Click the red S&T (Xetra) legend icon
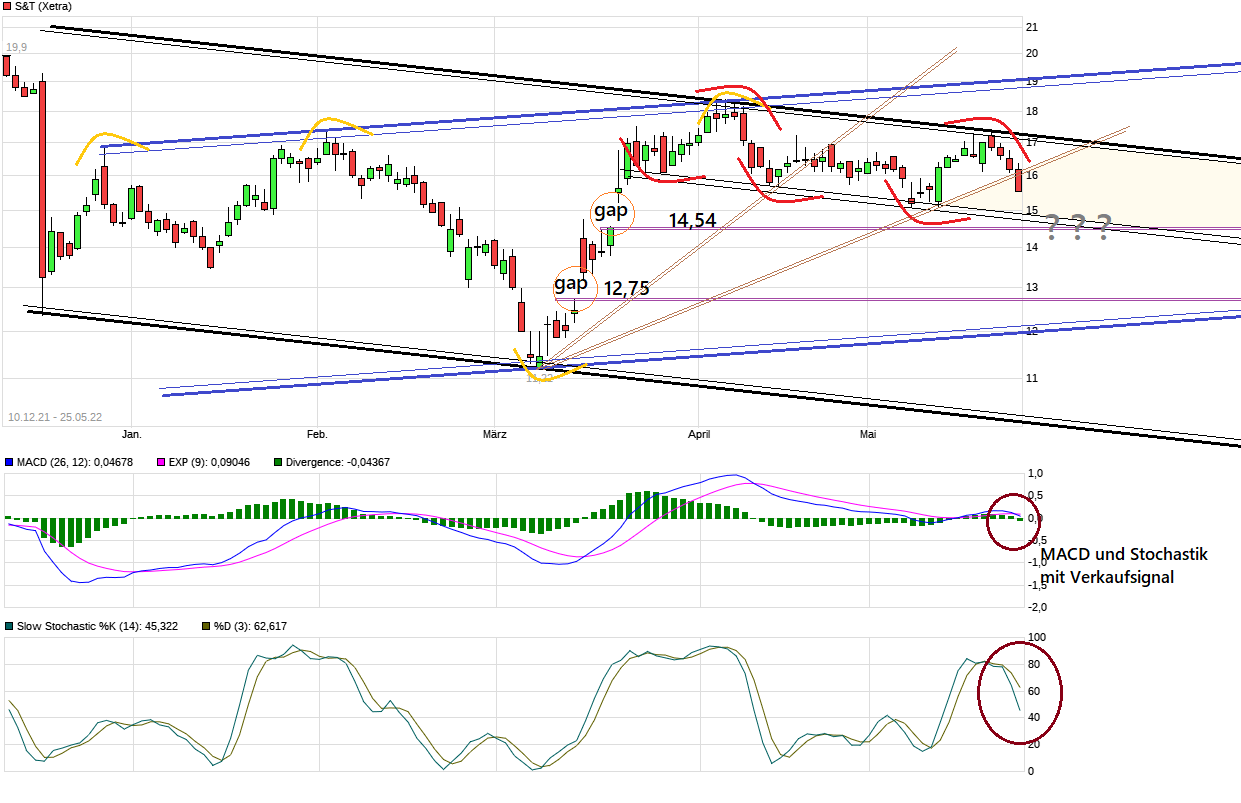 (8, 8)
